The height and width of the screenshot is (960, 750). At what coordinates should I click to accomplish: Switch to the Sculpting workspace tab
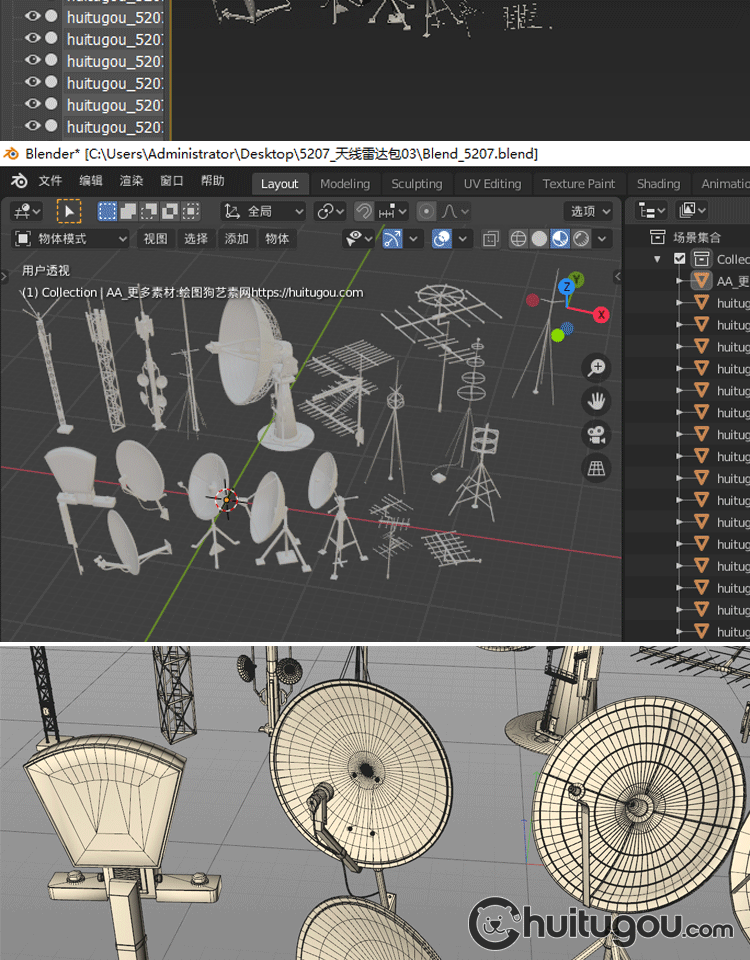click(416, 184)
